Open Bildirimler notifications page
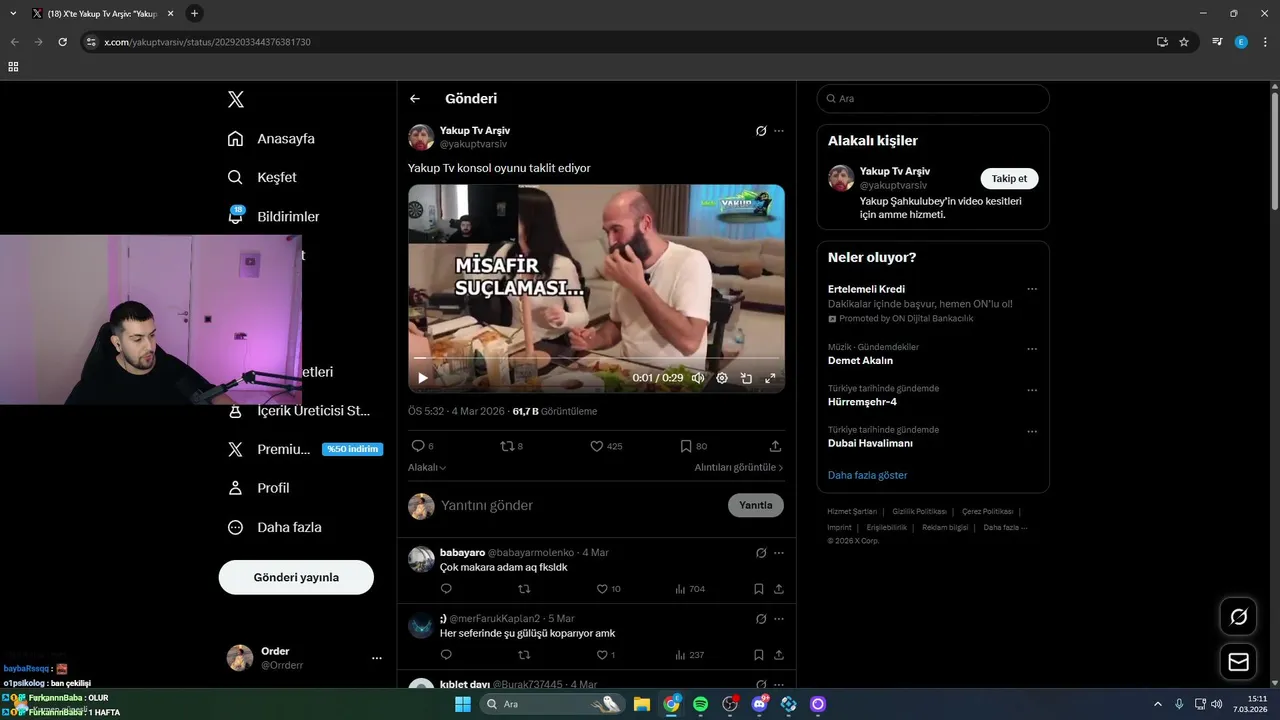1280x720 pixels. click(273, 216)
